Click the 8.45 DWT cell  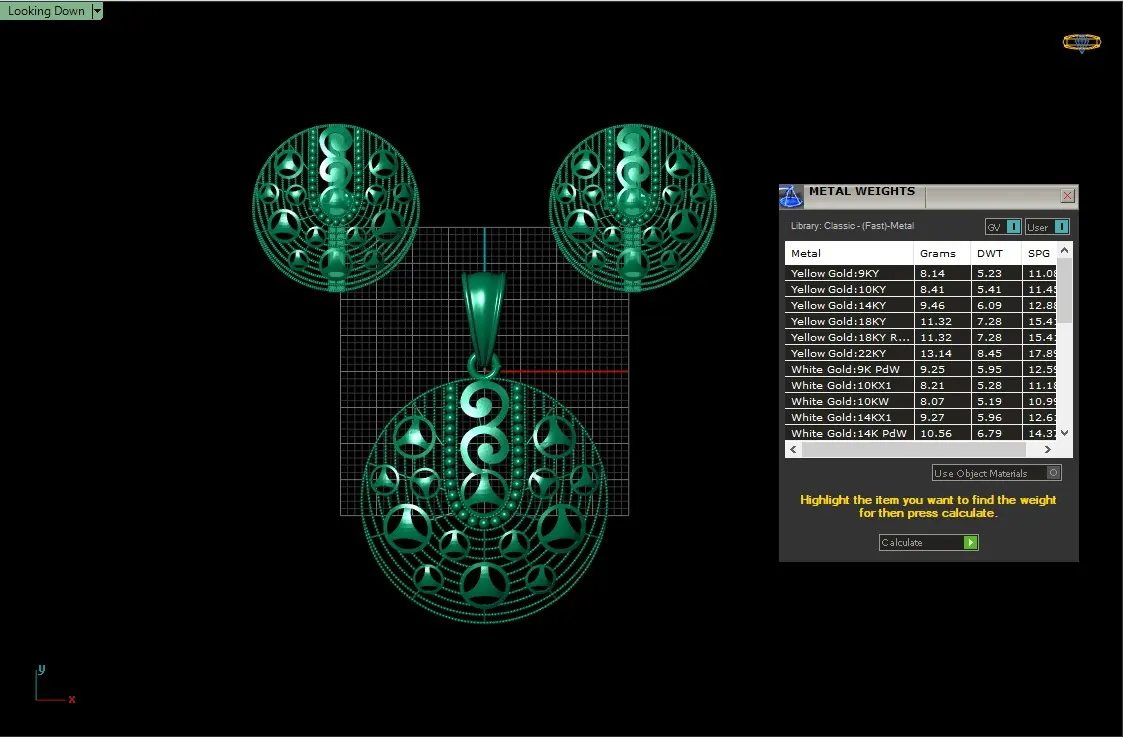(996, 353)
